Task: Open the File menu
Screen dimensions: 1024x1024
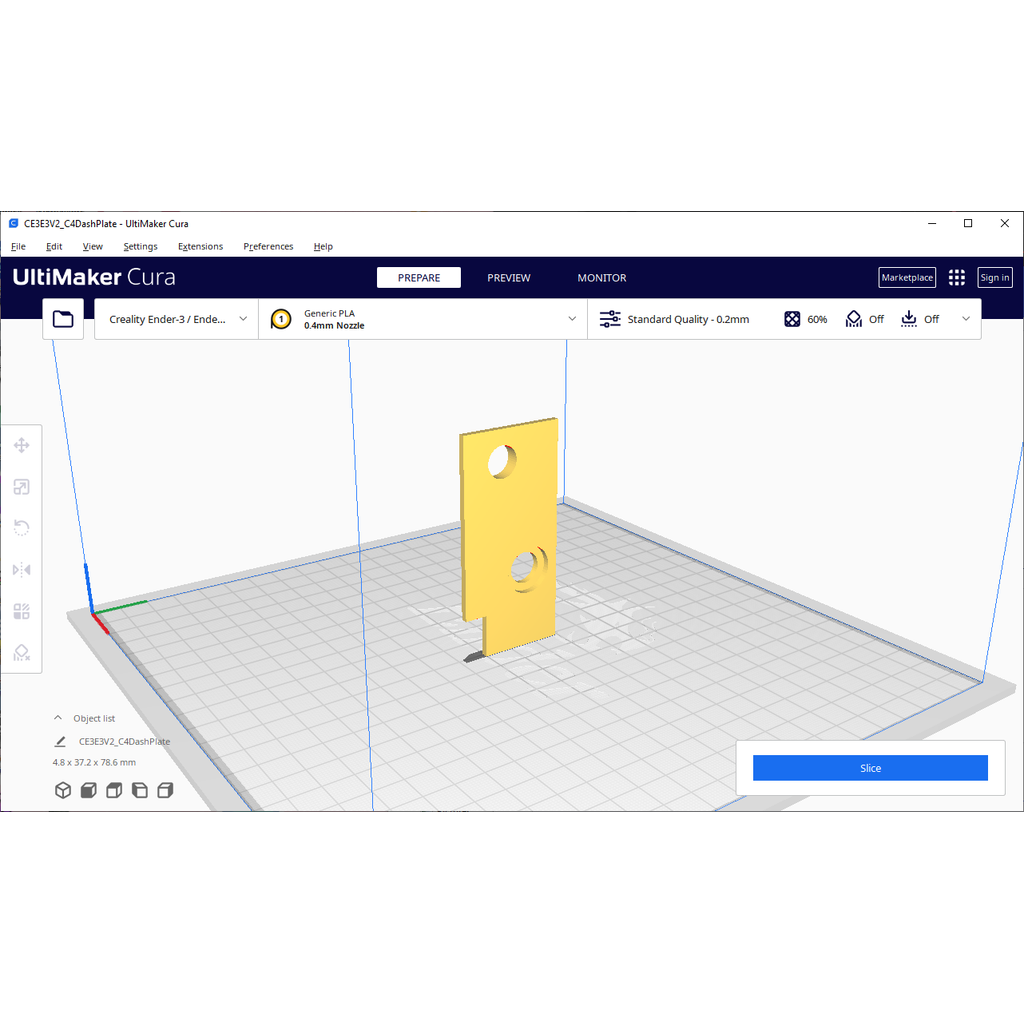Action: click(x=18, y=246)
